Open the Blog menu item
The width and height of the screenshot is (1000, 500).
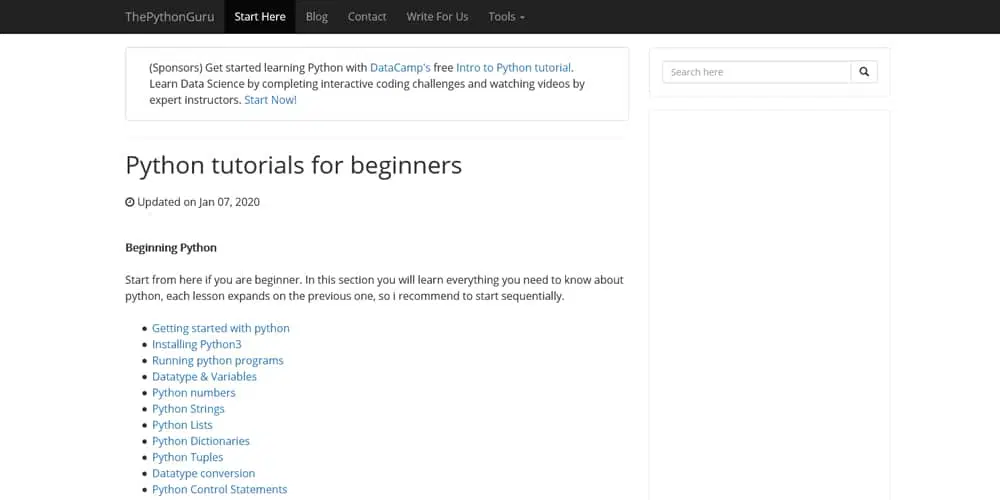click(316, 17)
